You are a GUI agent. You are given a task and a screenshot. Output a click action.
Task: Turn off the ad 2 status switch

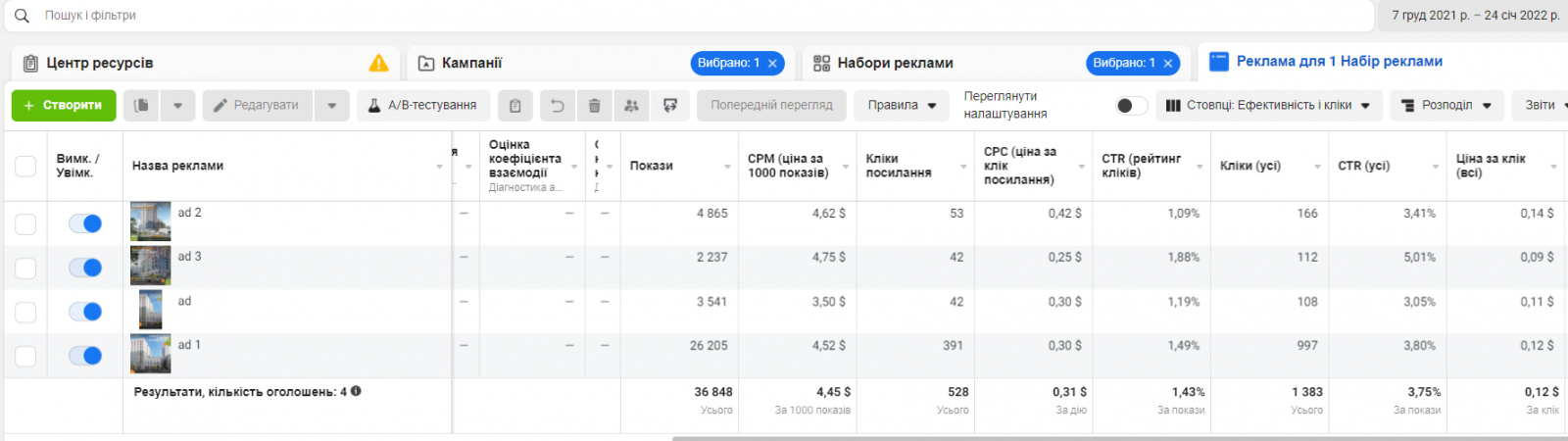tap(85, 223)
